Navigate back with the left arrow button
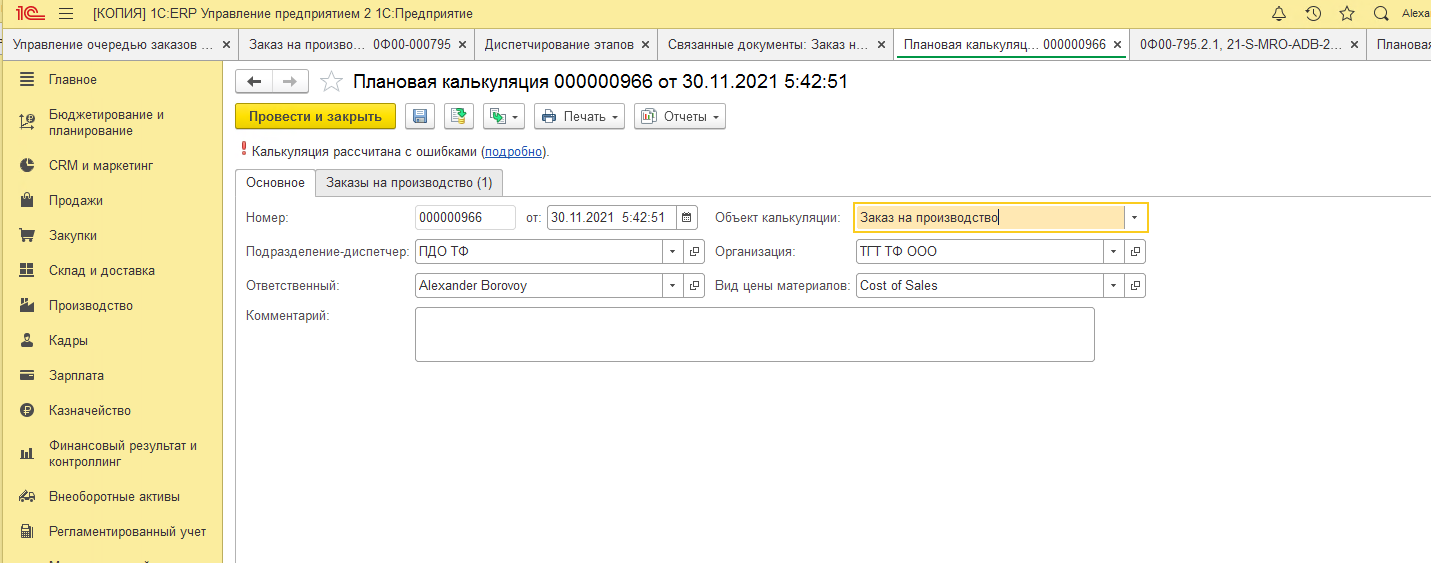Viewport: 1431px width, 563px height. click(x=254, y=82)
